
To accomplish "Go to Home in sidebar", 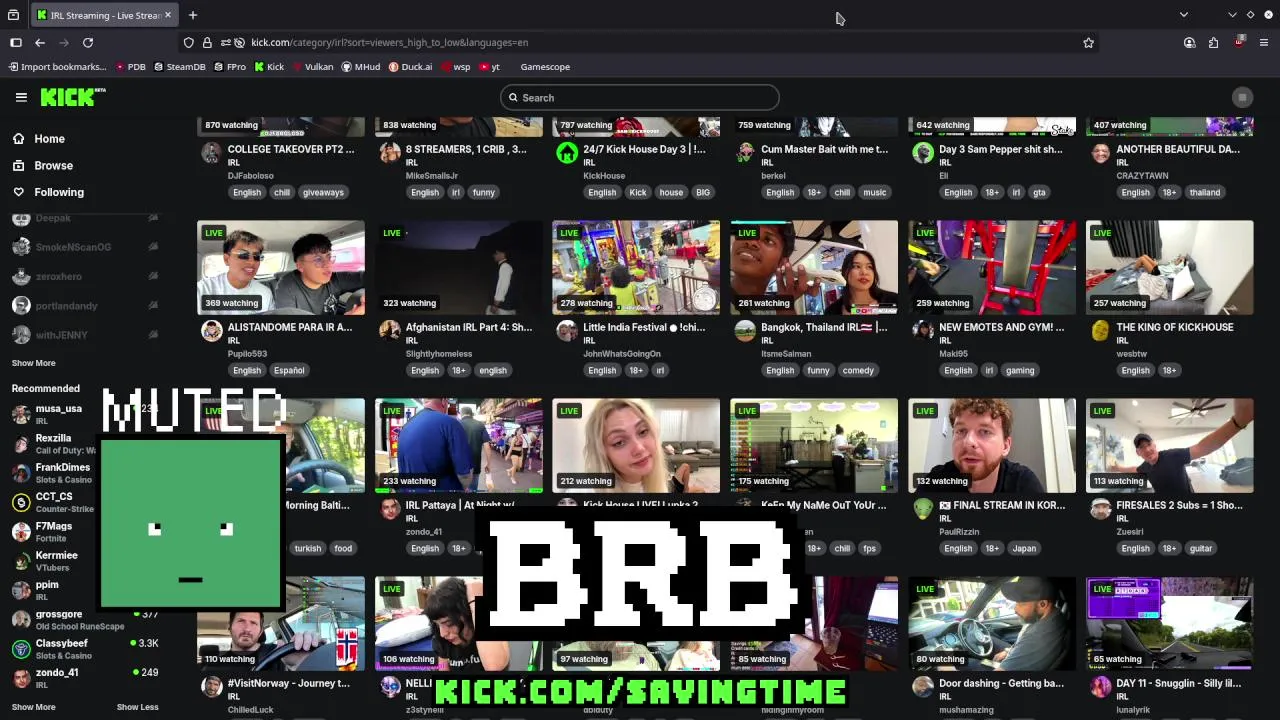I will [x=49, y=139].
